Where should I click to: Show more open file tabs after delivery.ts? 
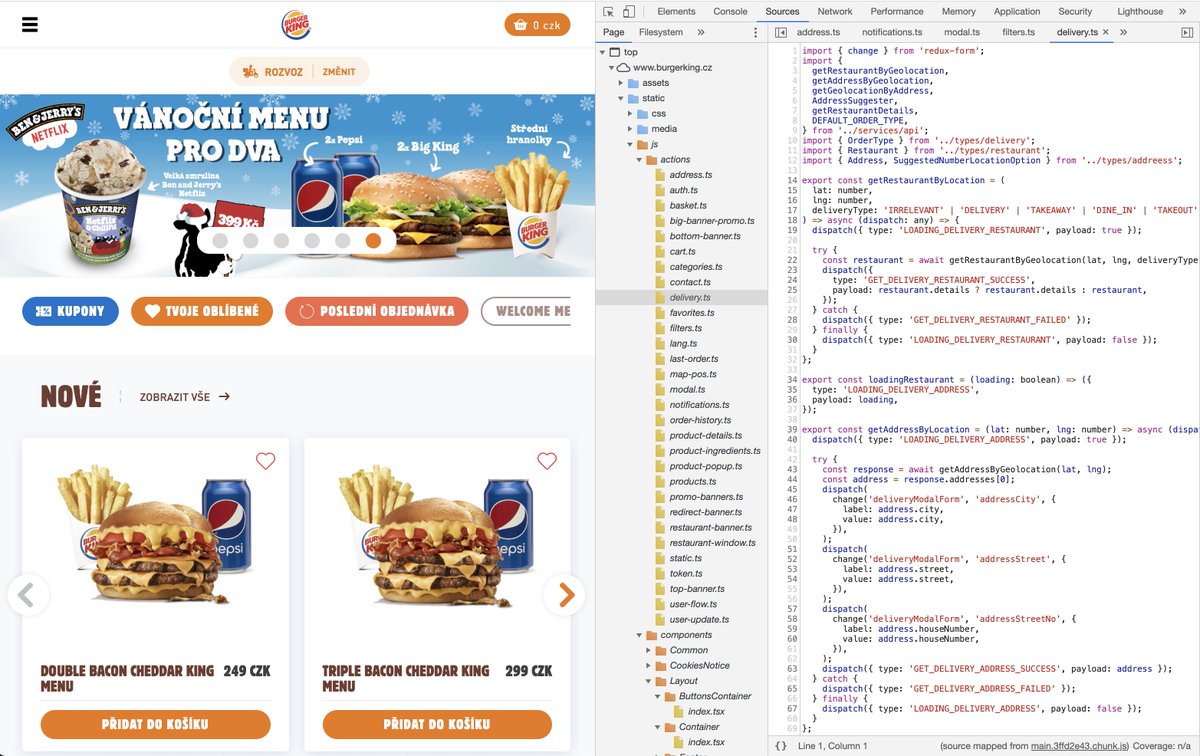[1124, 32]
